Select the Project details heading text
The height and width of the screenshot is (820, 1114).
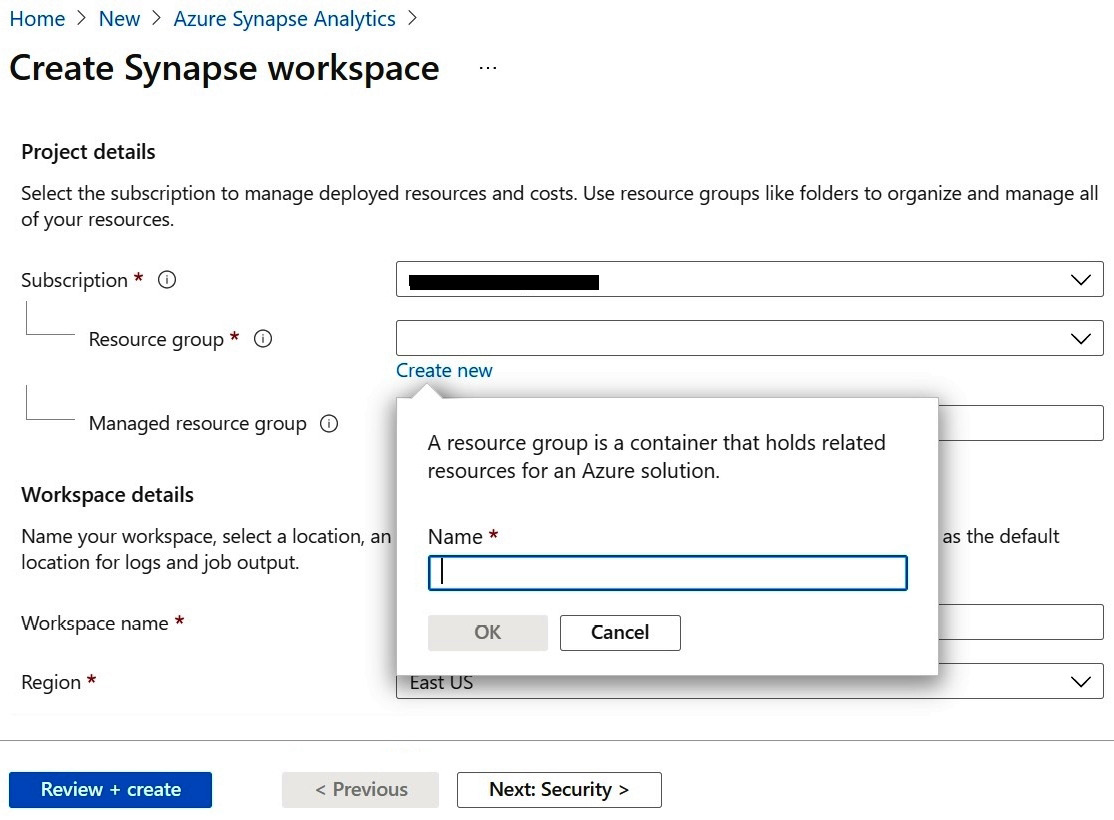click(88, 151)
